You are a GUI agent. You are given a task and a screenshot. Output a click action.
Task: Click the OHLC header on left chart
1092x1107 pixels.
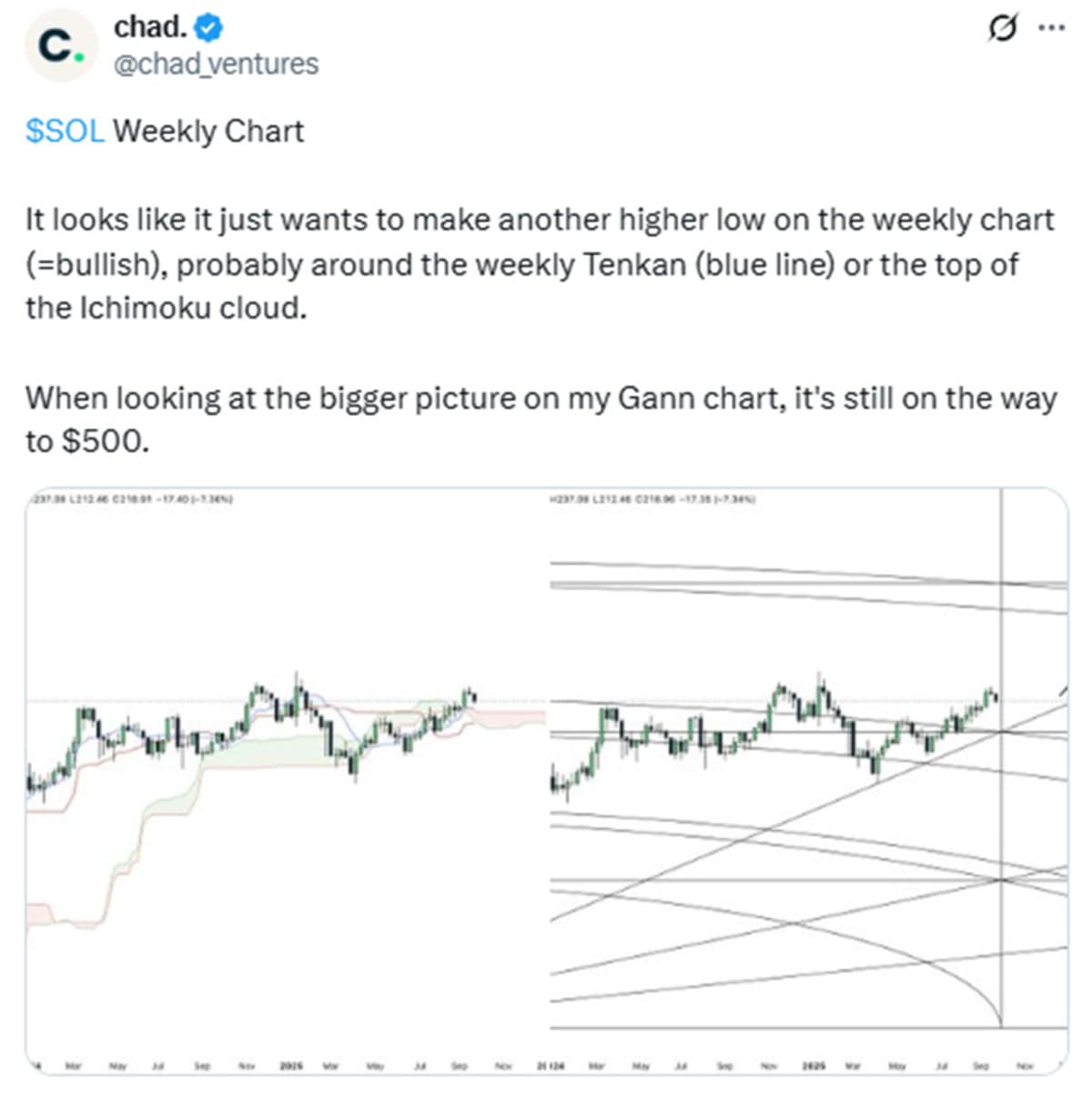click(133, 499)
